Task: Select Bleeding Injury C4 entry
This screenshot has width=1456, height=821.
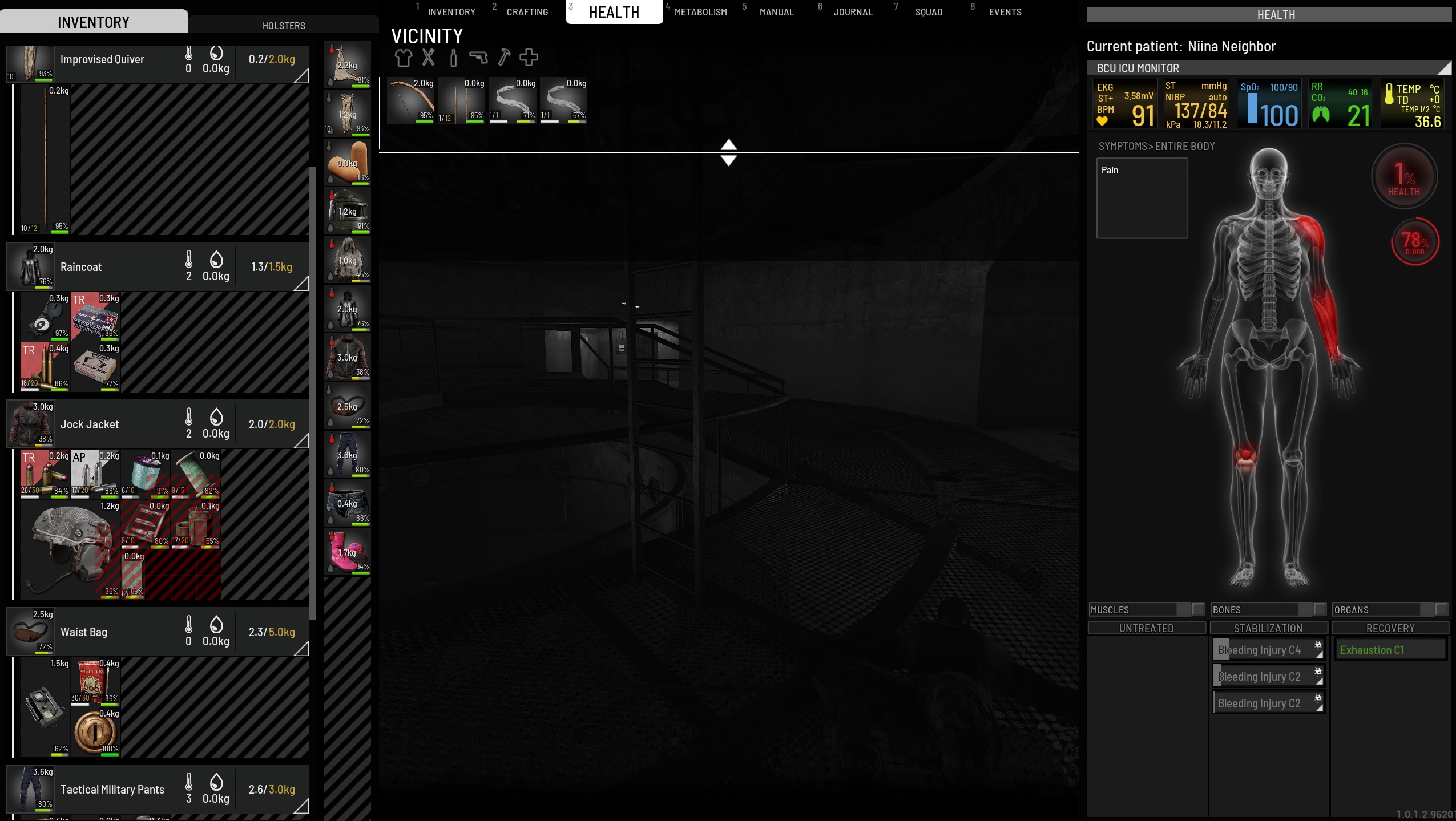Action: tap(1268, 650)
